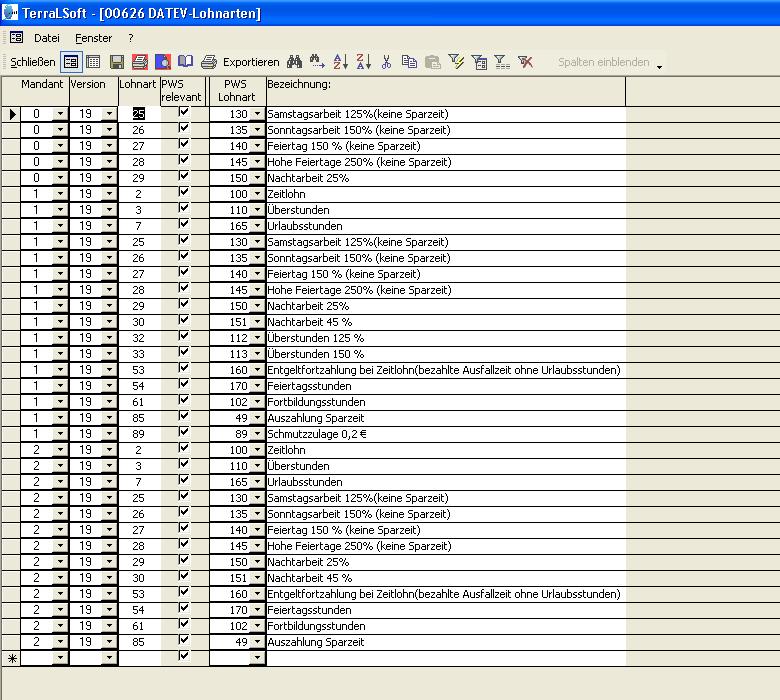This screenshot has width=780, height=700.
Task: Click the Bezeichnung column header
Action: (445, 91)
